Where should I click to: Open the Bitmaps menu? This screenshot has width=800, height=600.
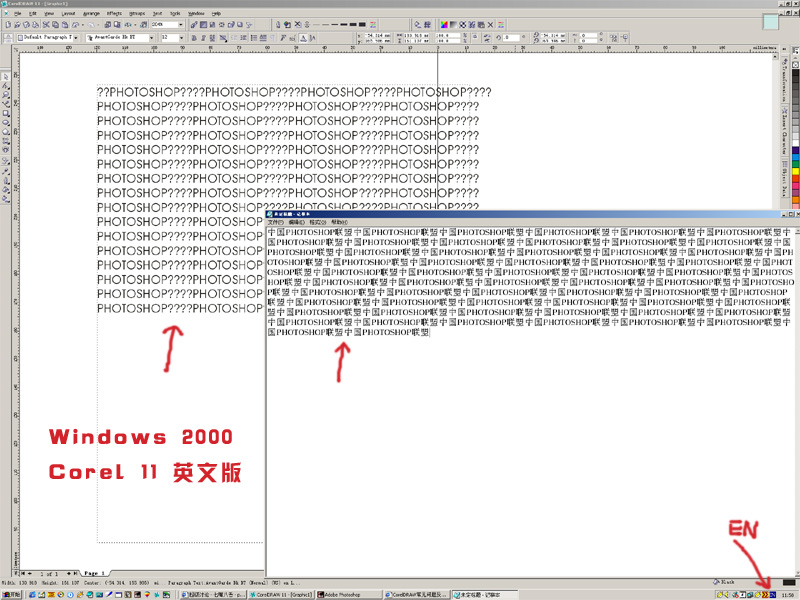point(137,13)
